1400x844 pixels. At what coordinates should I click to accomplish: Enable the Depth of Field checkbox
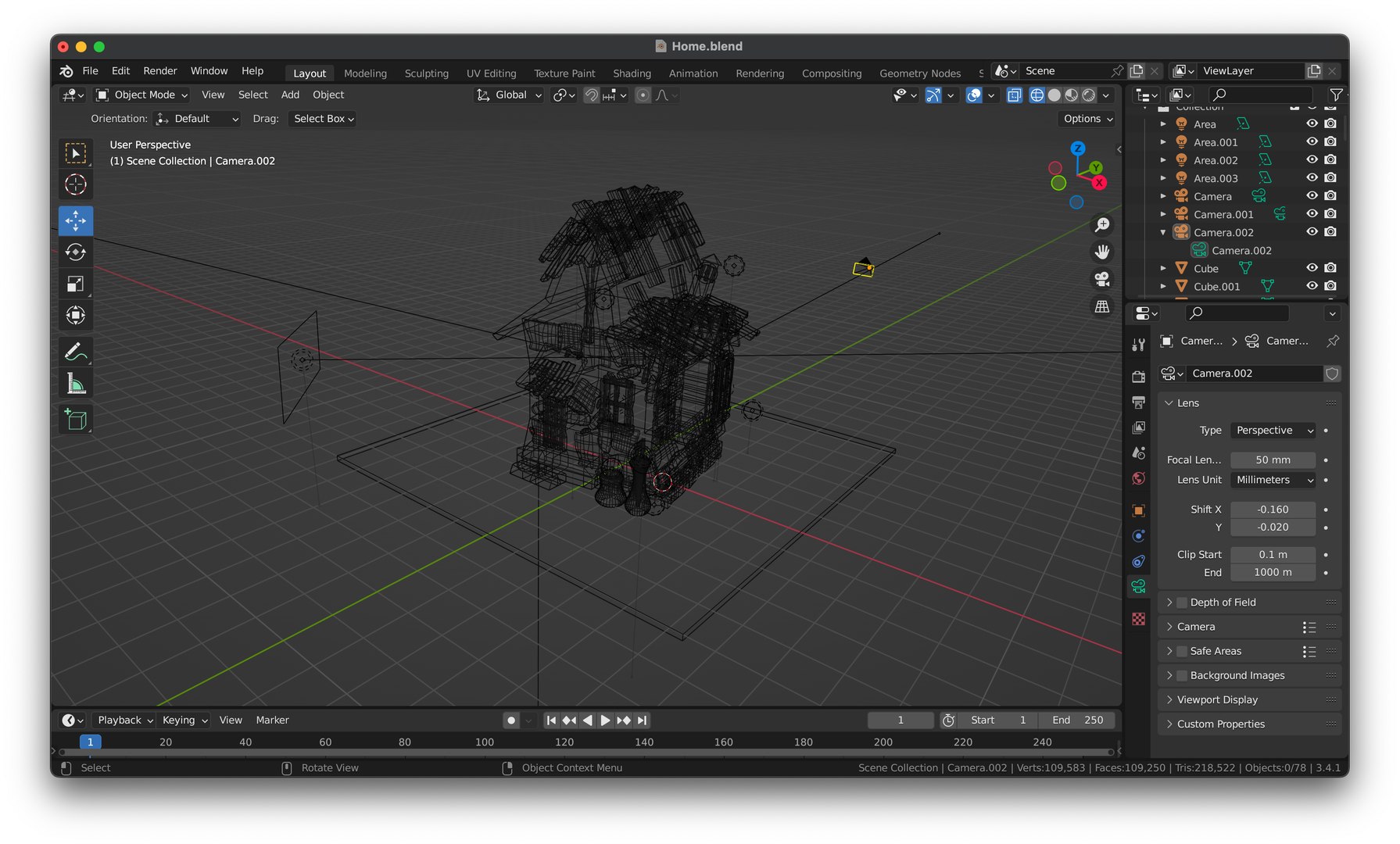click(x=1182, y=603)
